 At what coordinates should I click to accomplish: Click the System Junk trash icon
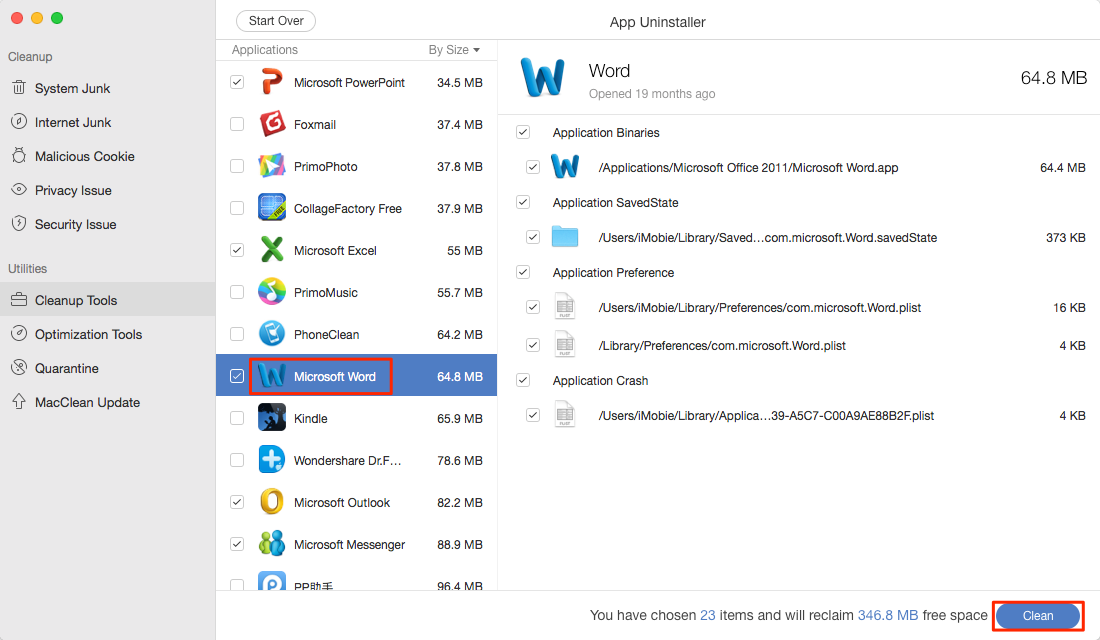(19, 88)
